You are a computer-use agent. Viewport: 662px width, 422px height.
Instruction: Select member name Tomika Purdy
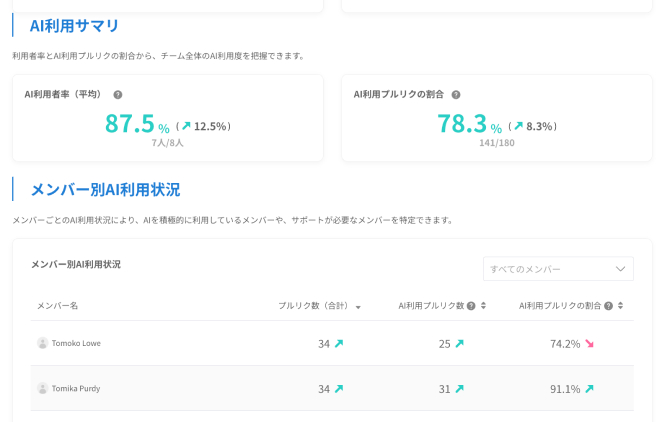coord(76,388)
